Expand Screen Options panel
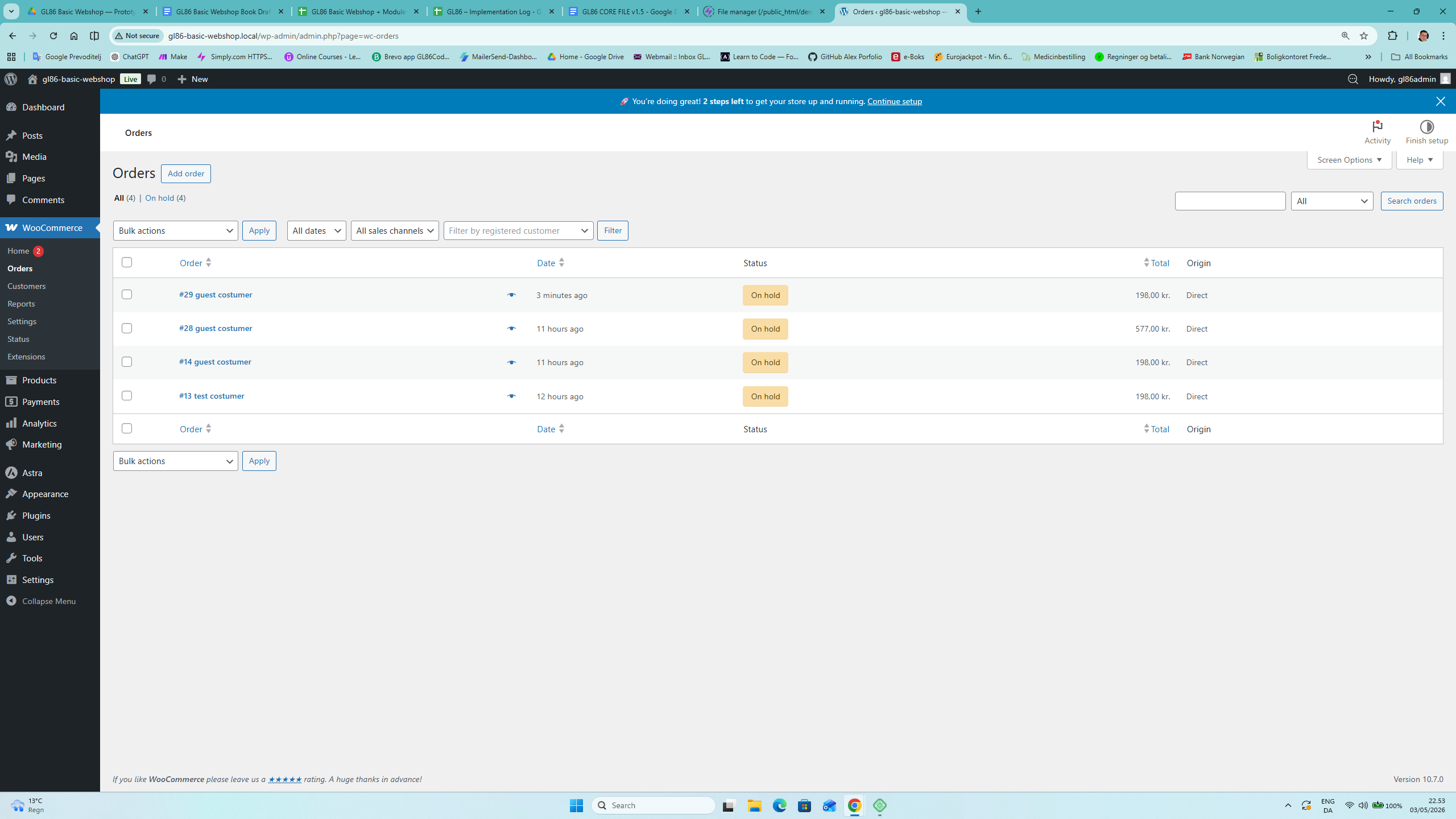The height and width of the screenshot is (819, 1456). (1349, 160)
